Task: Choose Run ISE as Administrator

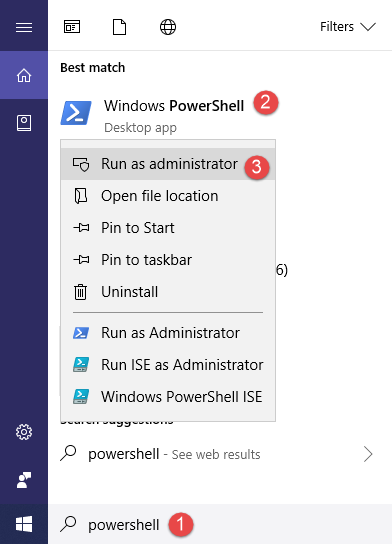Action: [x=168, y=365]
